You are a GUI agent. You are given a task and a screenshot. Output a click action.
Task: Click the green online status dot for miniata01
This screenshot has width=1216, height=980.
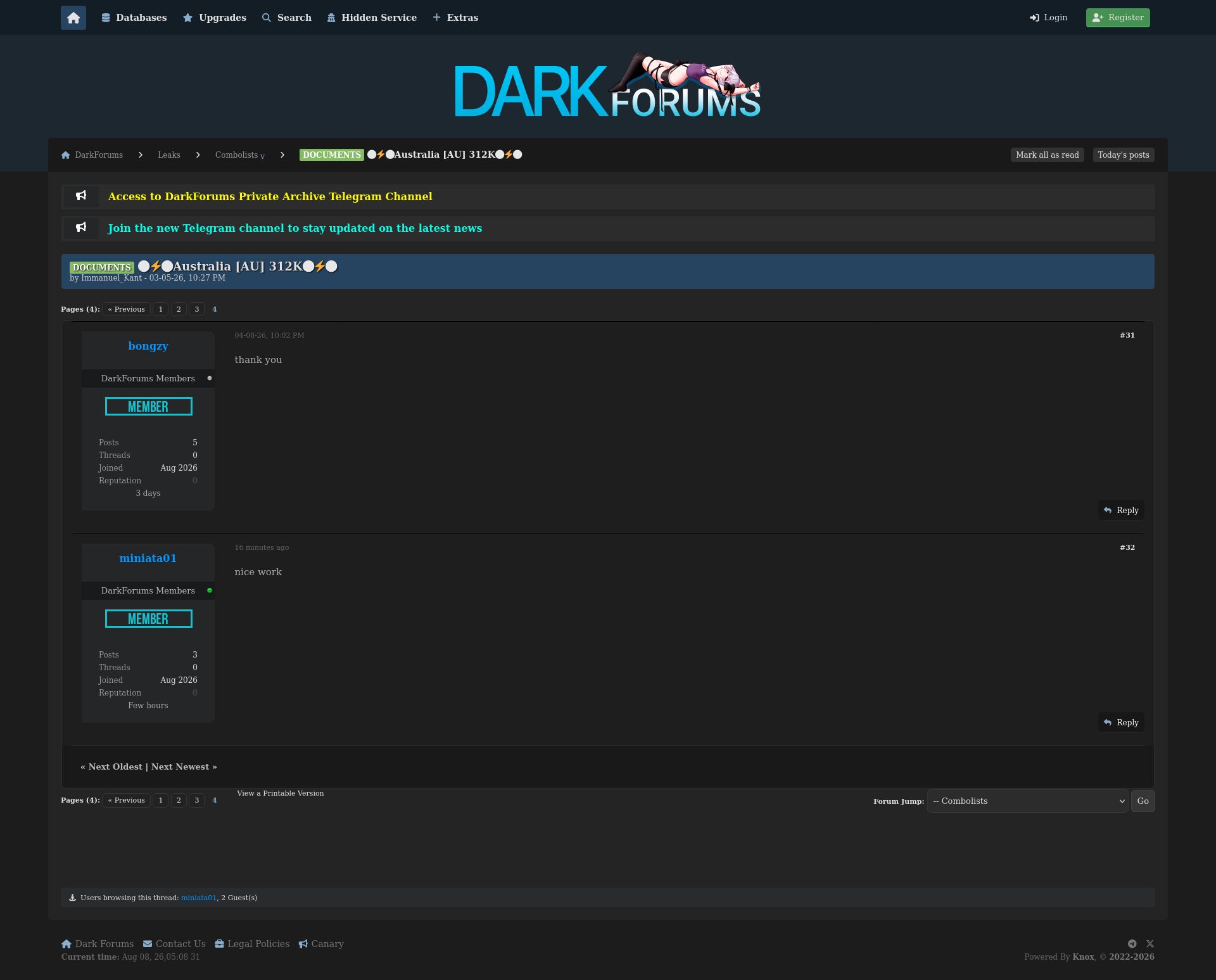tap(210, 590)
